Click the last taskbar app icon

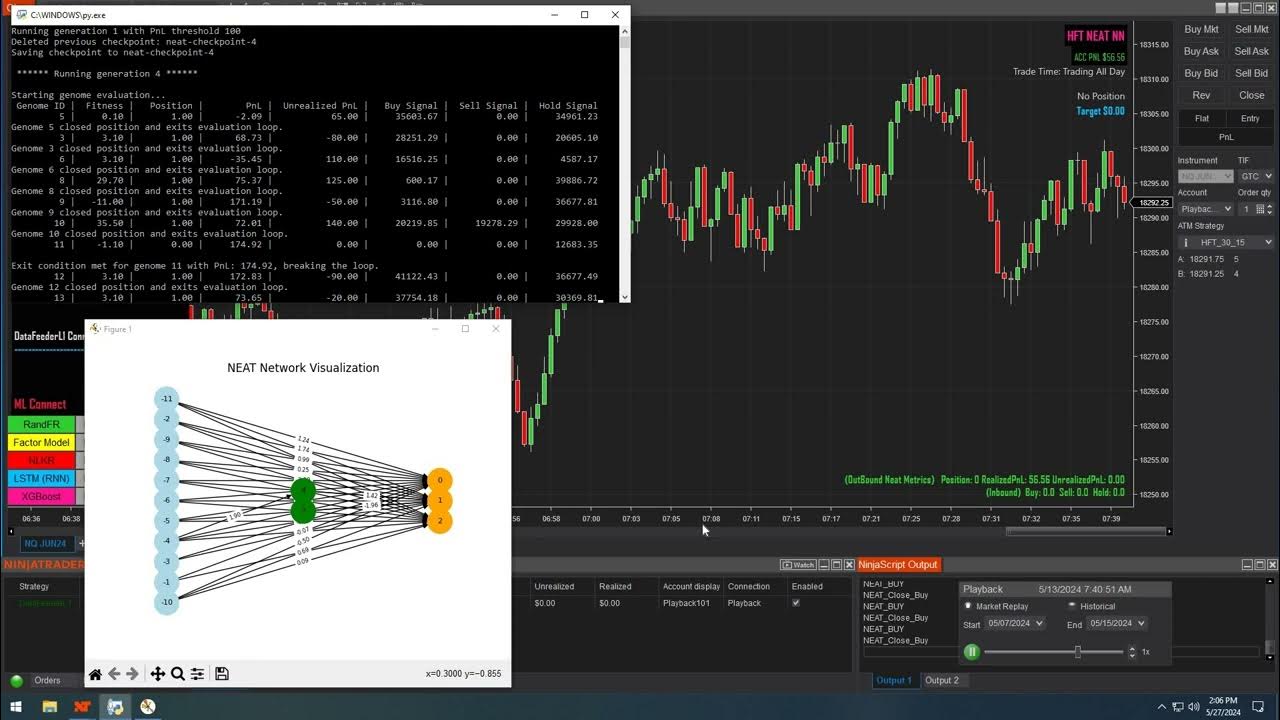click(x=148, y=707)
